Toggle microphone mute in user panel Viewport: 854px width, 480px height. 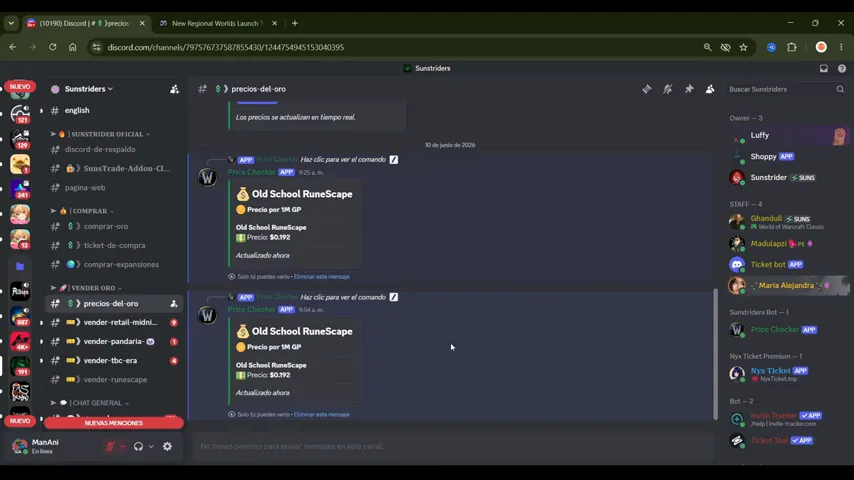pos(110,446)
